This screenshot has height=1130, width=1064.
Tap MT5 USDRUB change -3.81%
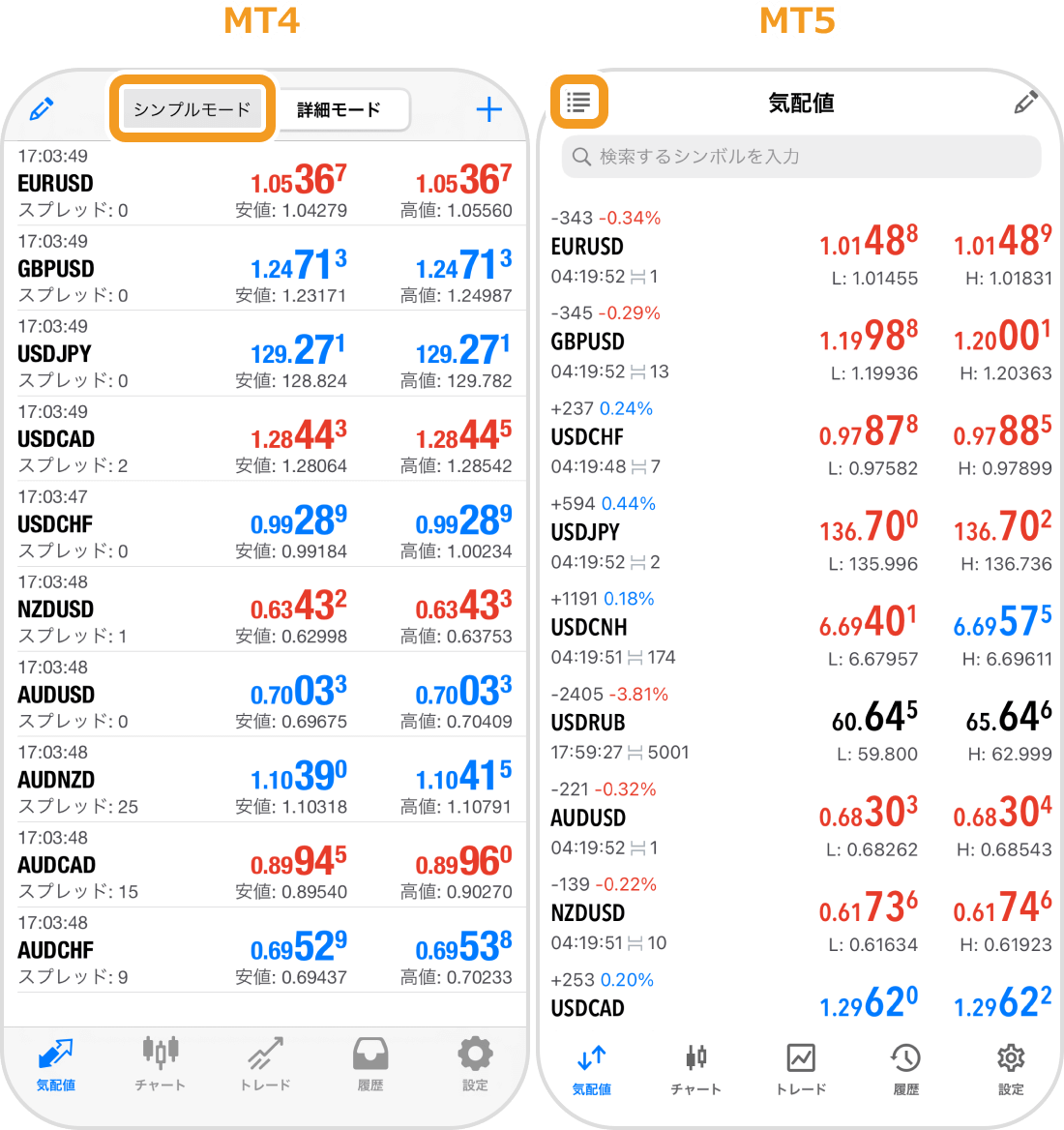(x=639, y=694)
